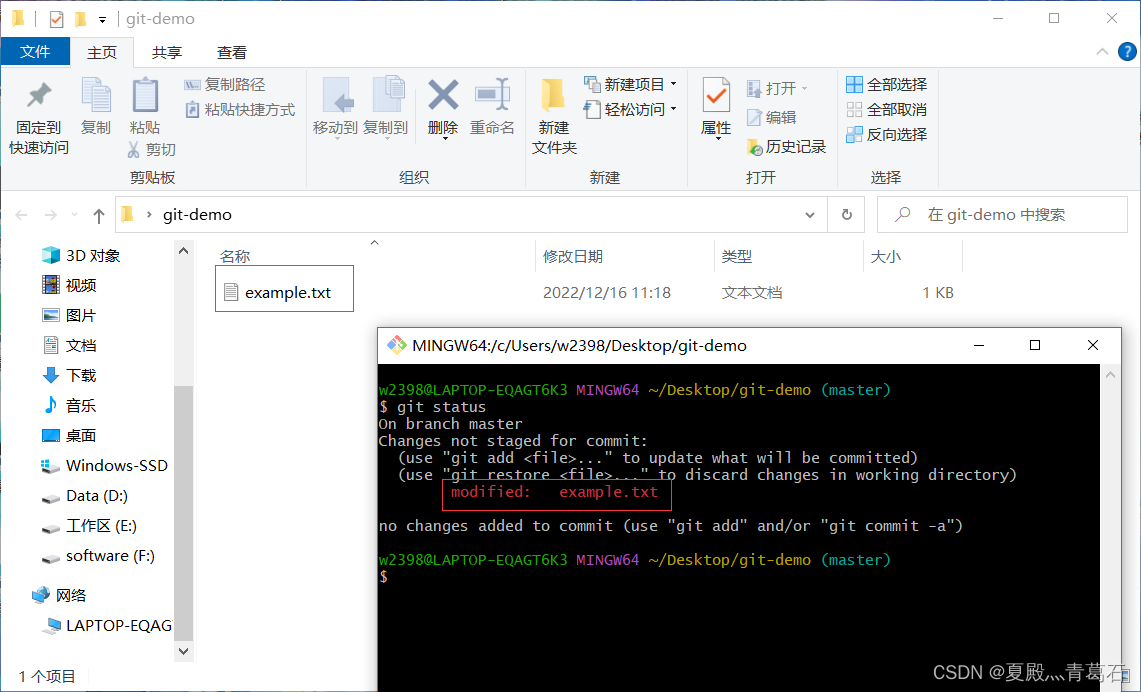The image size is (1141, 692).
Task: Sort by 类型 (Type) column
Action: (x=736, y=256)
